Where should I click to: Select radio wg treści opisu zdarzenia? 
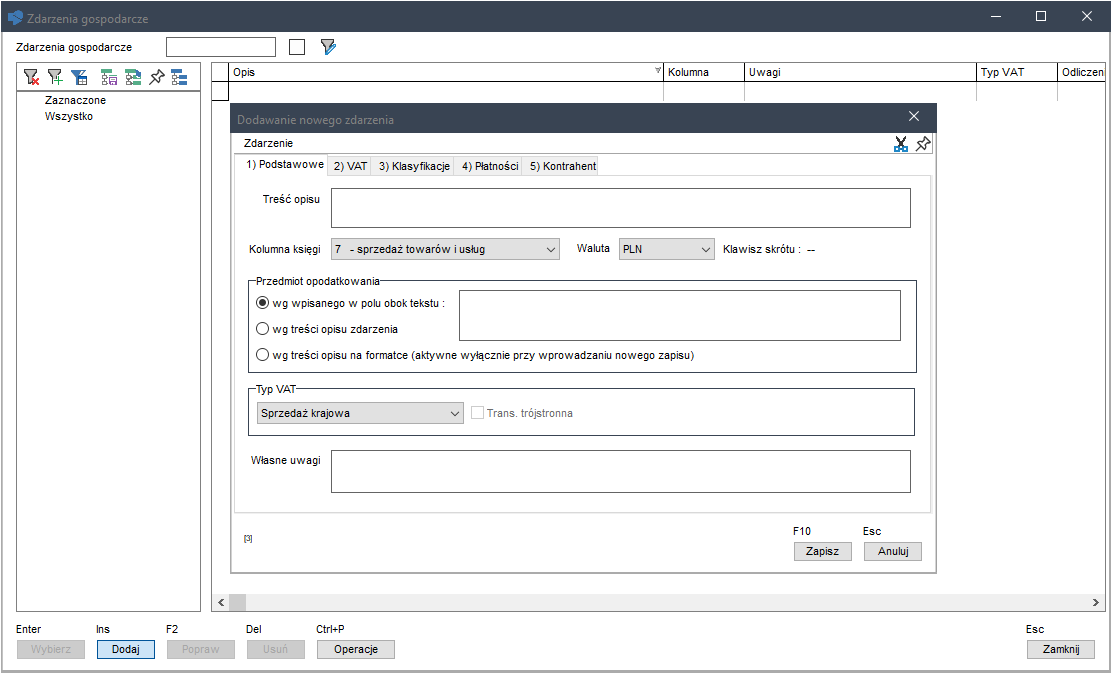pos(262,329)
